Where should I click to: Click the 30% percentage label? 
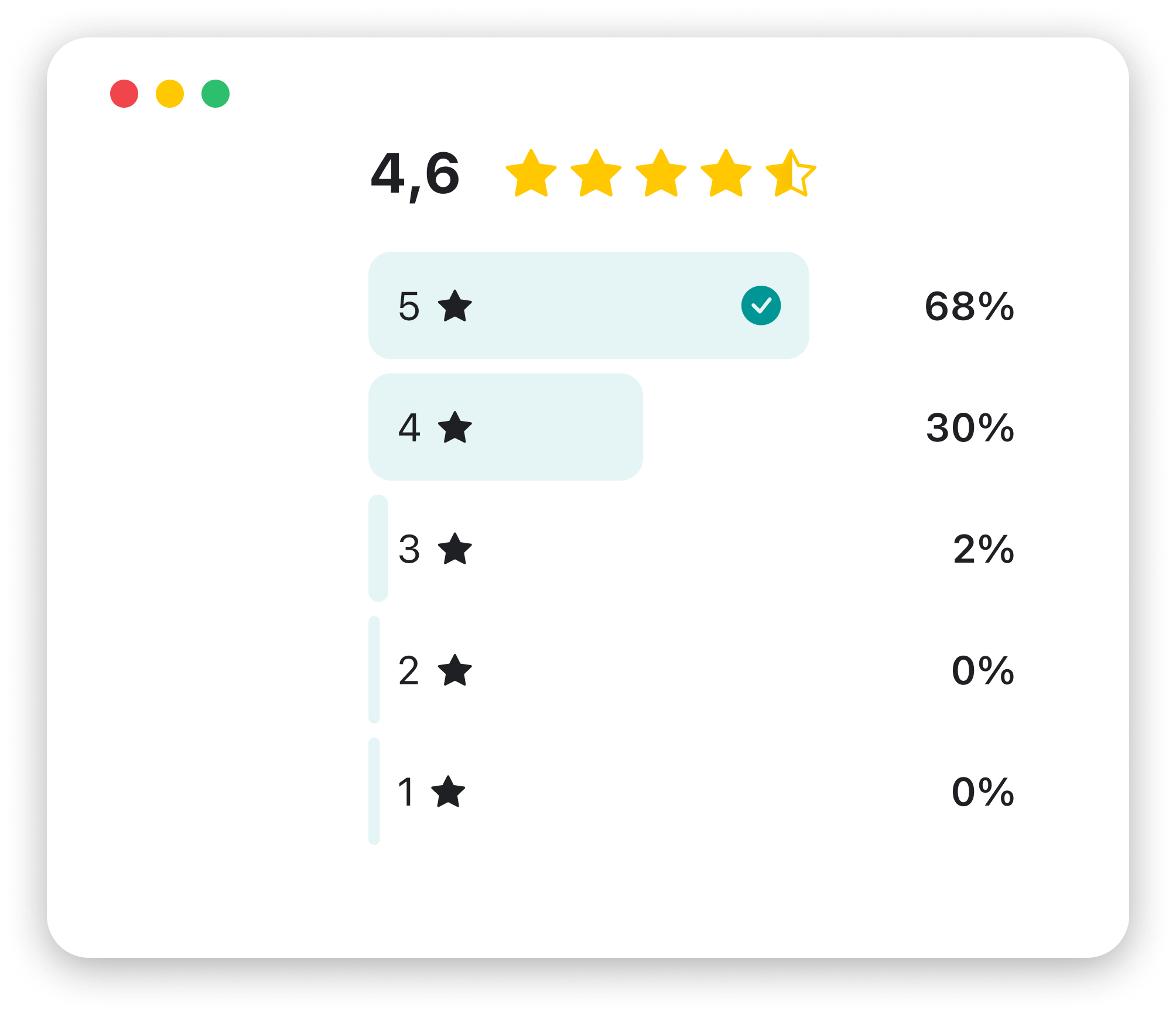click(x=970, y=427)
